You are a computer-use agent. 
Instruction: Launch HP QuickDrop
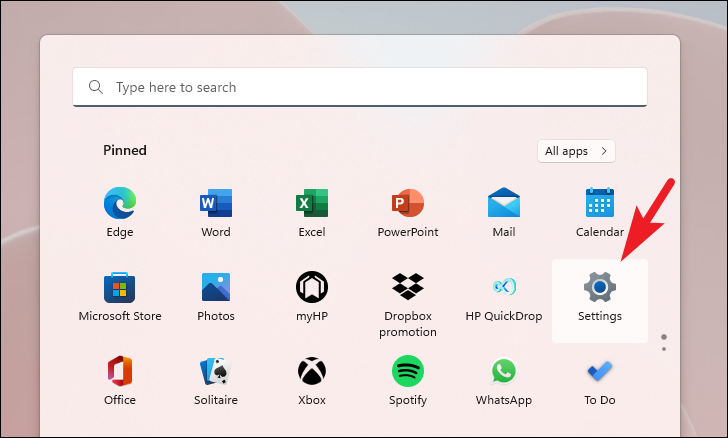point(504,287)
